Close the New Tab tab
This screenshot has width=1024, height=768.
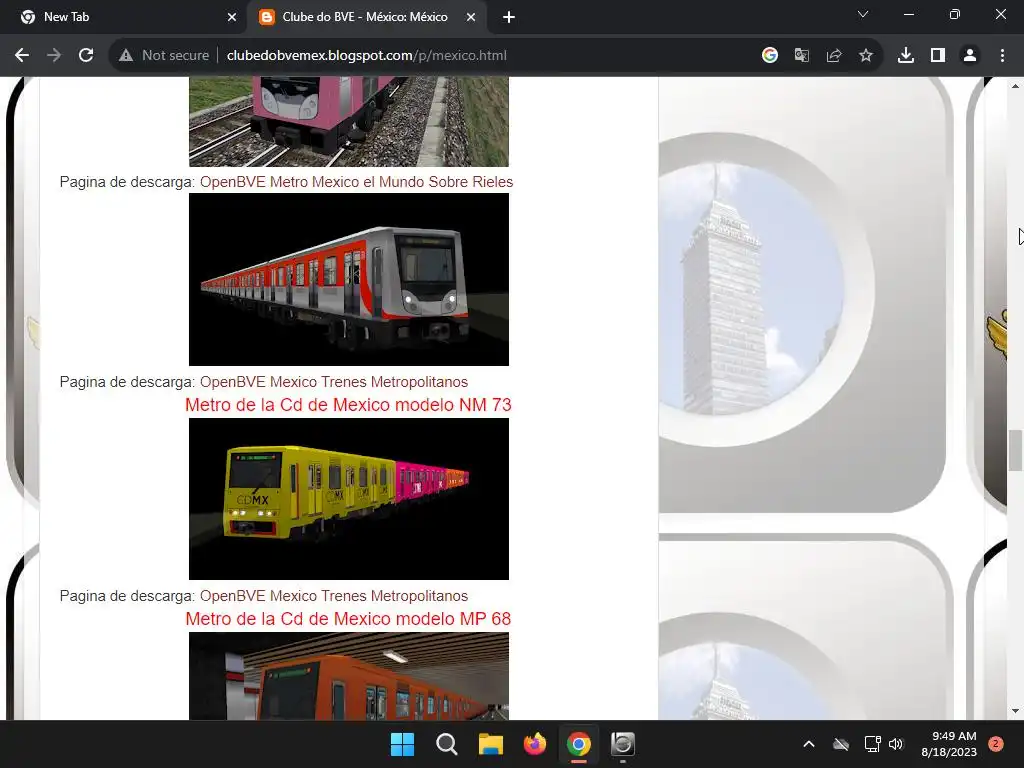231,17
